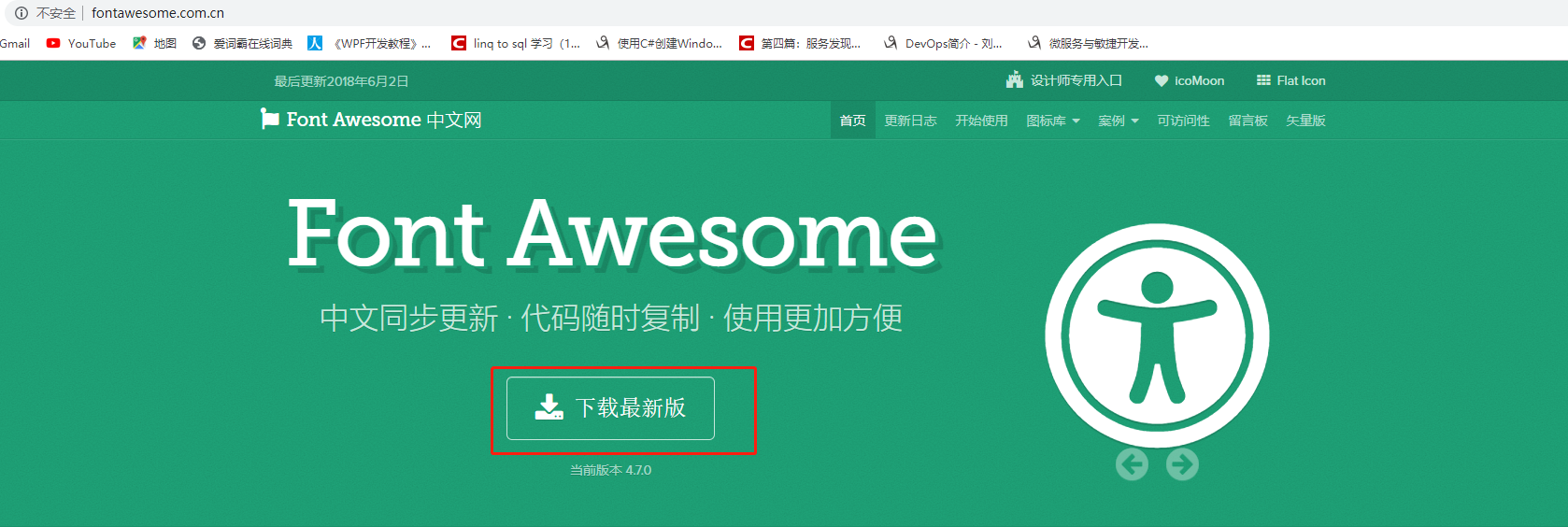Screen dimensions: 1568x527
Task: Open the YouTube bookmark
Action: 81,43
